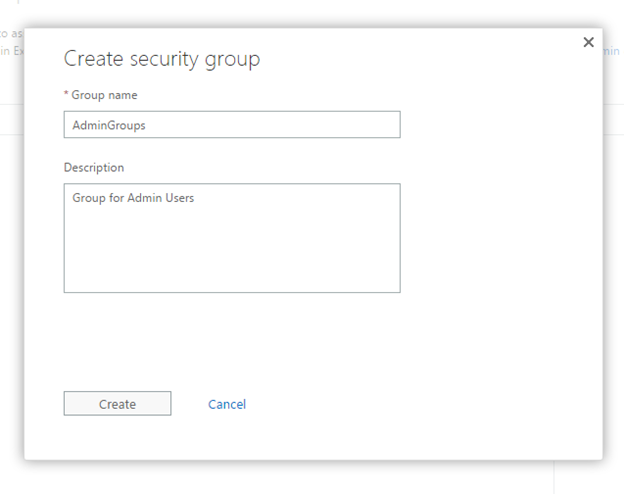This screenshot has height=494, width=624.
Task: Click the partially hidden link right of dialog
Action: pos(612,51)
